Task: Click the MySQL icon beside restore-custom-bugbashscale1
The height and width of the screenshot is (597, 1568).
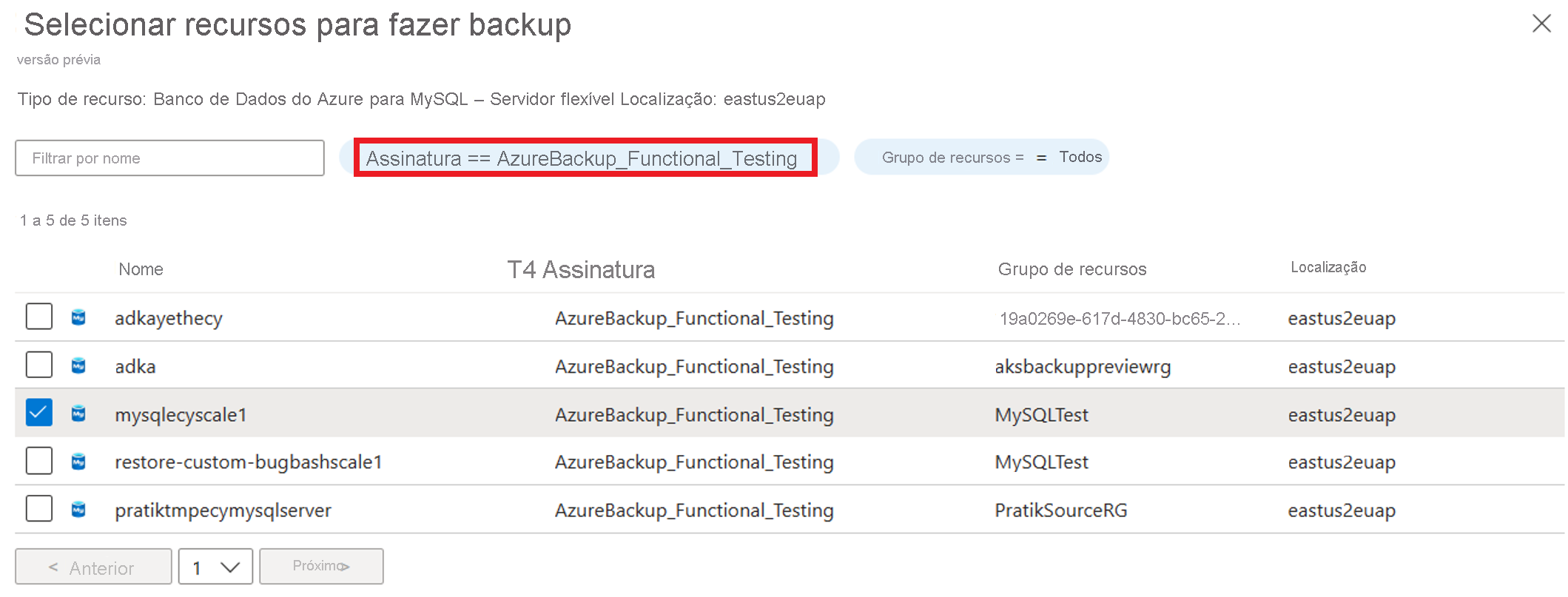Action: pyautogui.click(x=78, y=462)
